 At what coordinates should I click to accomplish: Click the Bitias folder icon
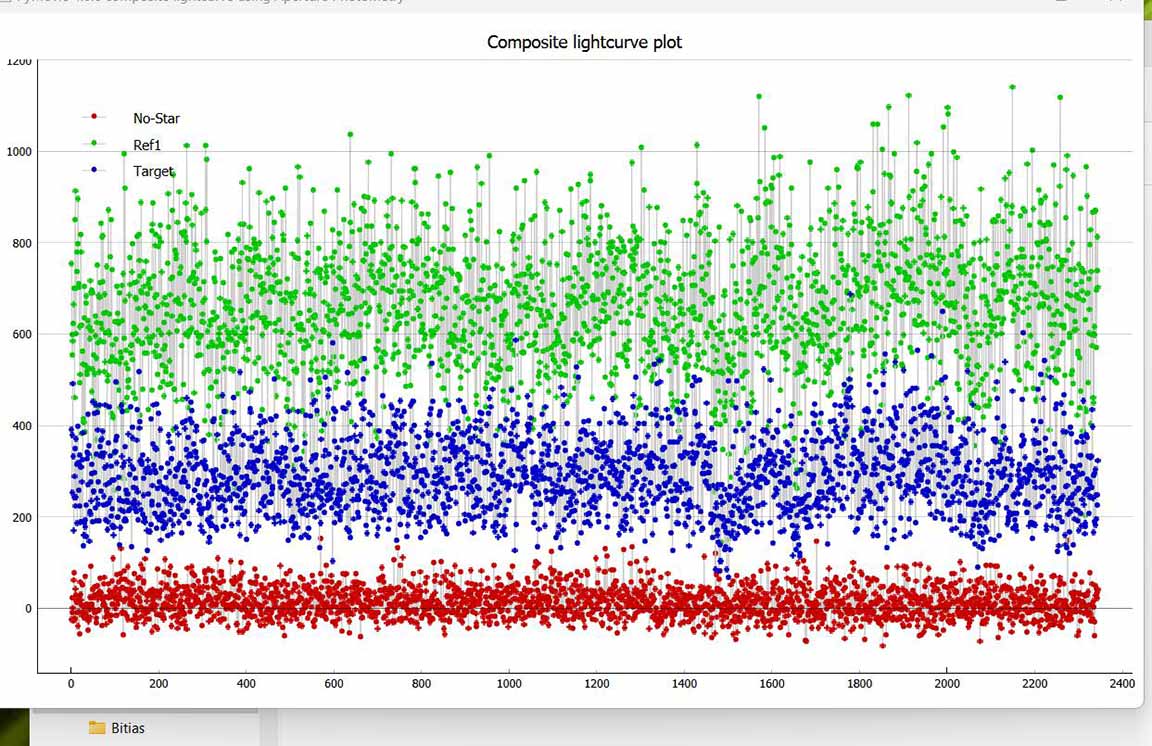(x=97, y=728)
